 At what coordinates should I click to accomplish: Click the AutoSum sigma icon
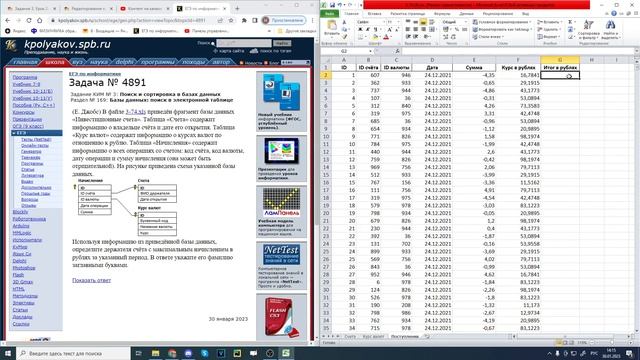click(x=570, y=22)
